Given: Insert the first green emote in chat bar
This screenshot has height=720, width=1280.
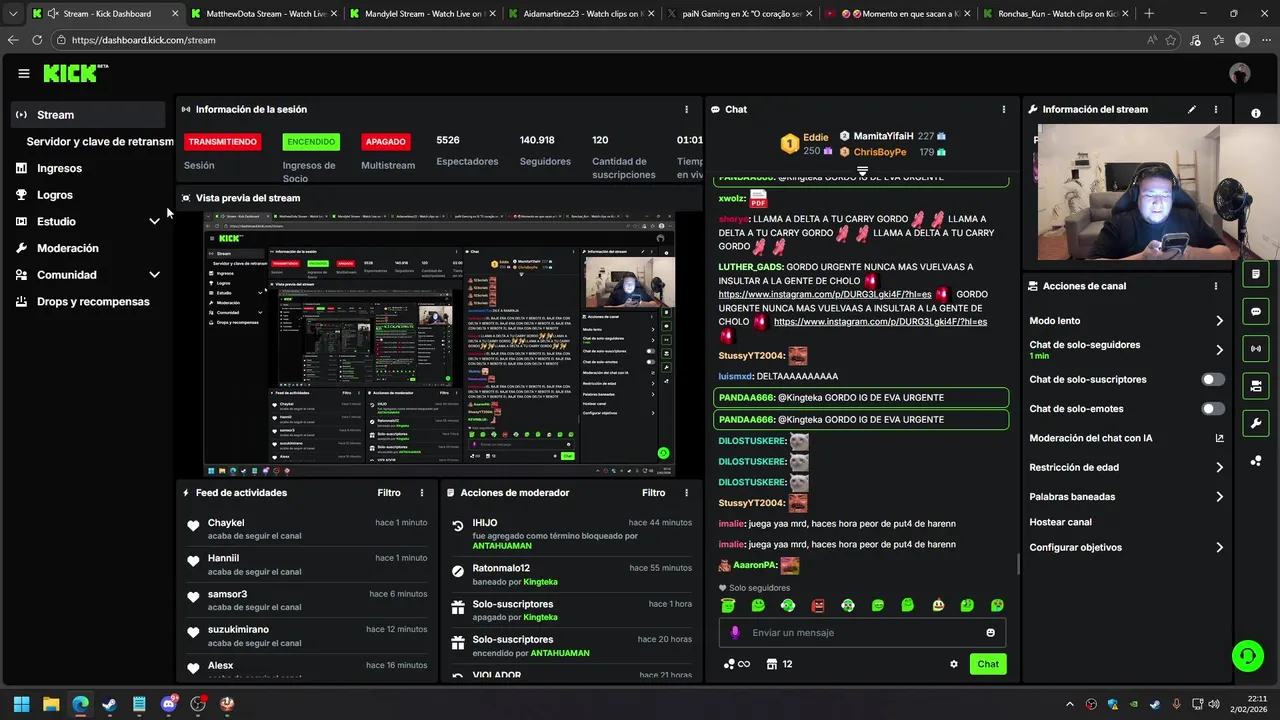Looking at the screenshot, I should pyautogui.click(x=728, y=605).
